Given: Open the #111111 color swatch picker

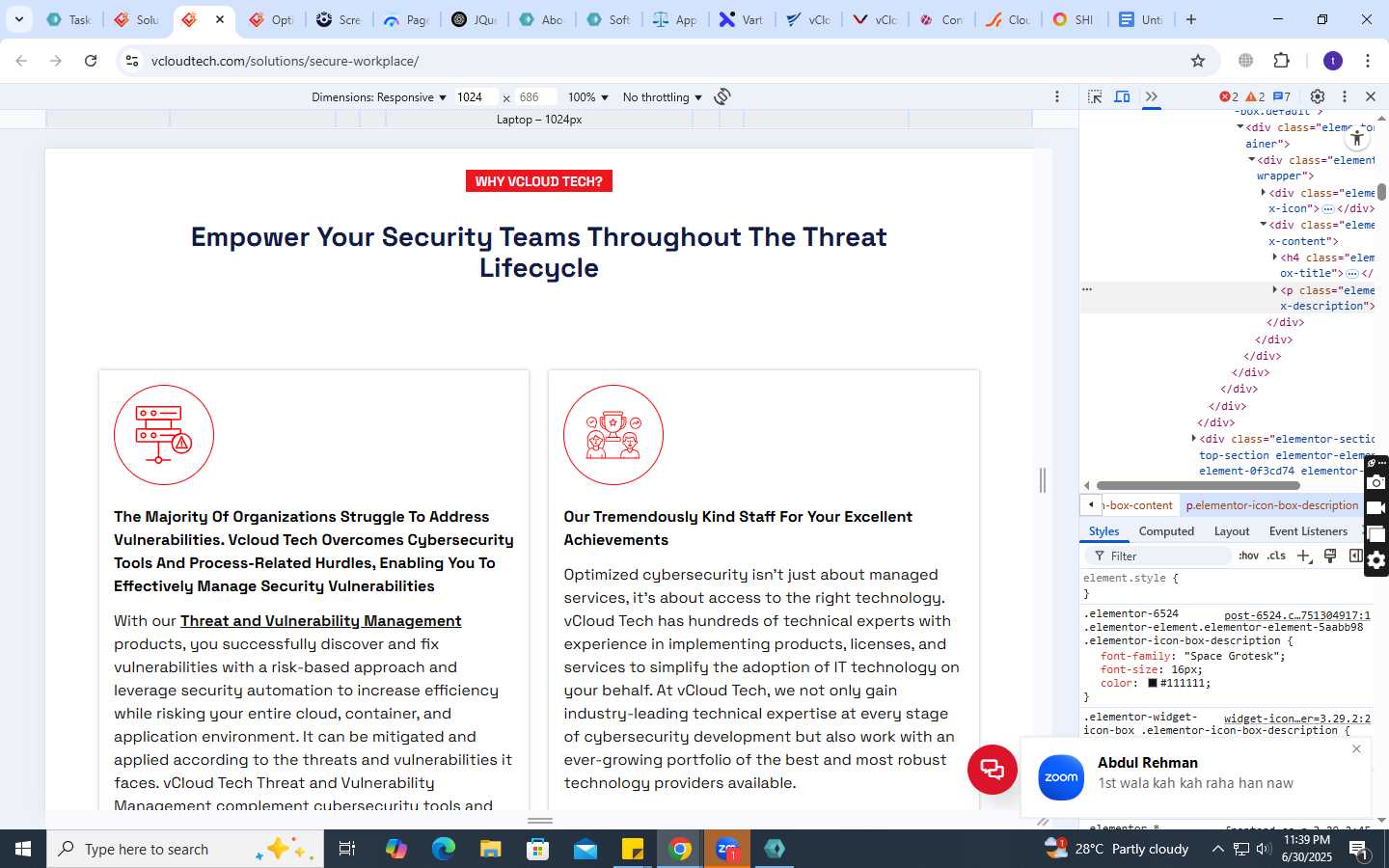Looking at the screenshot, I should point(1152,683).
